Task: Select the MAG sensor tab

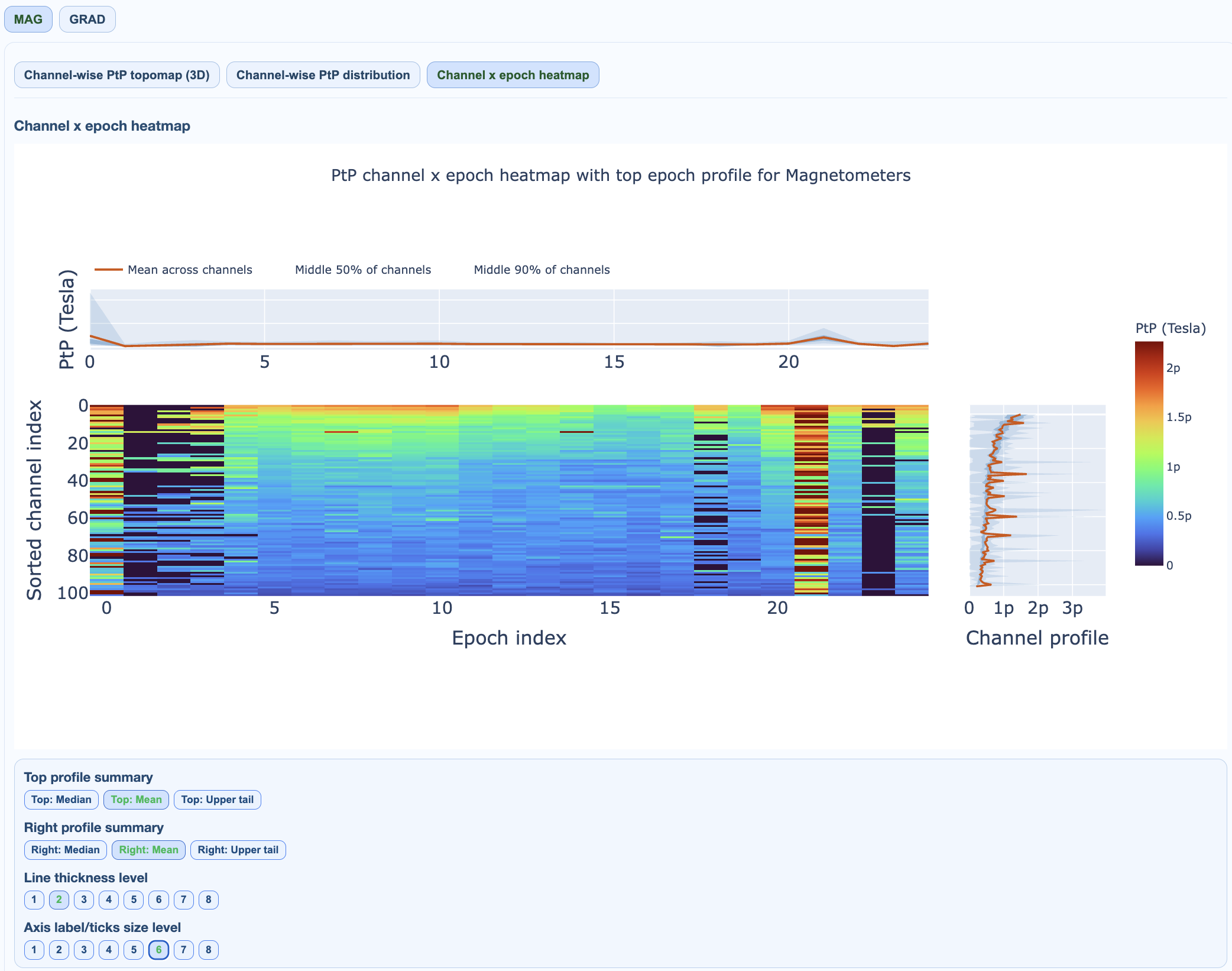Action: (x=28, y=20)
